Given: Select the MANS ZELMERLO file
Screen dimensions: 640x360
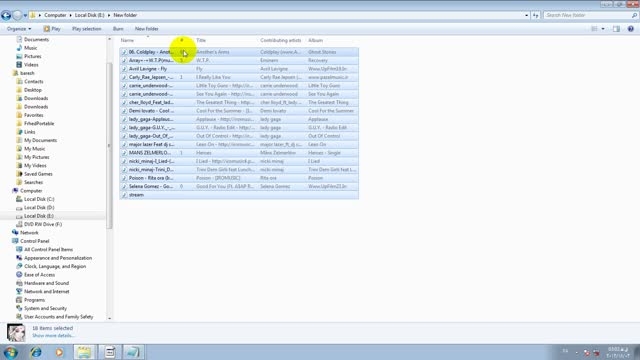Looking at the screenshot, I should coord(239,153).
